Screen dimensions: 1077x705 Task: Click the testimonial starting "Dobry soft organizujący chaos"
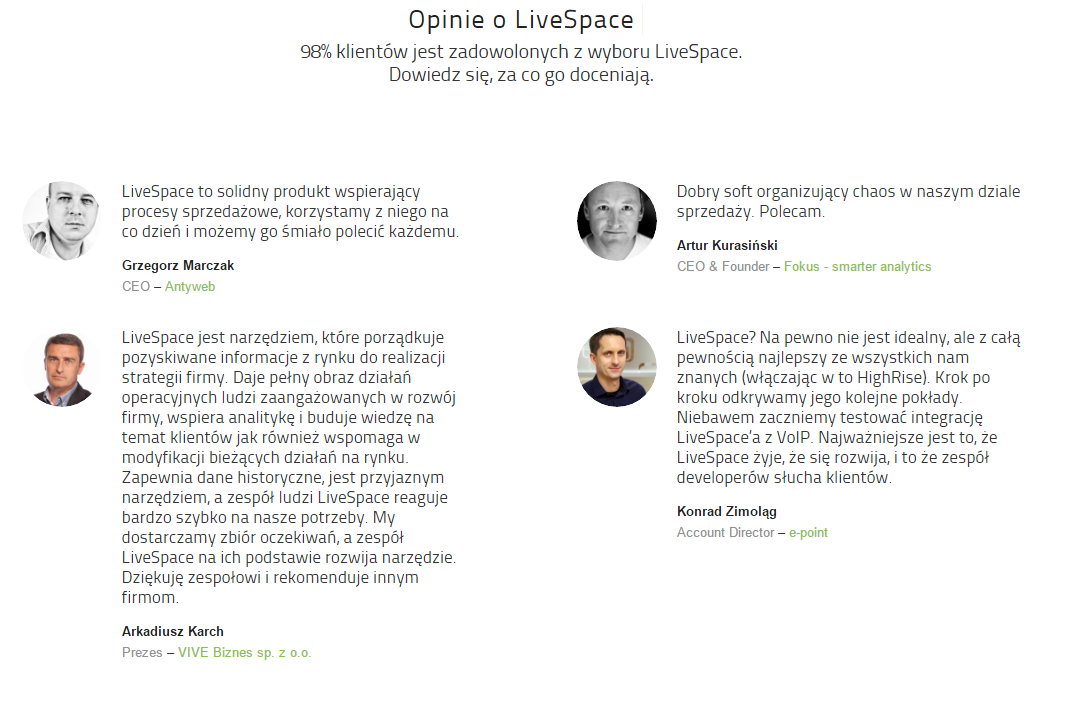coord(848,201)
